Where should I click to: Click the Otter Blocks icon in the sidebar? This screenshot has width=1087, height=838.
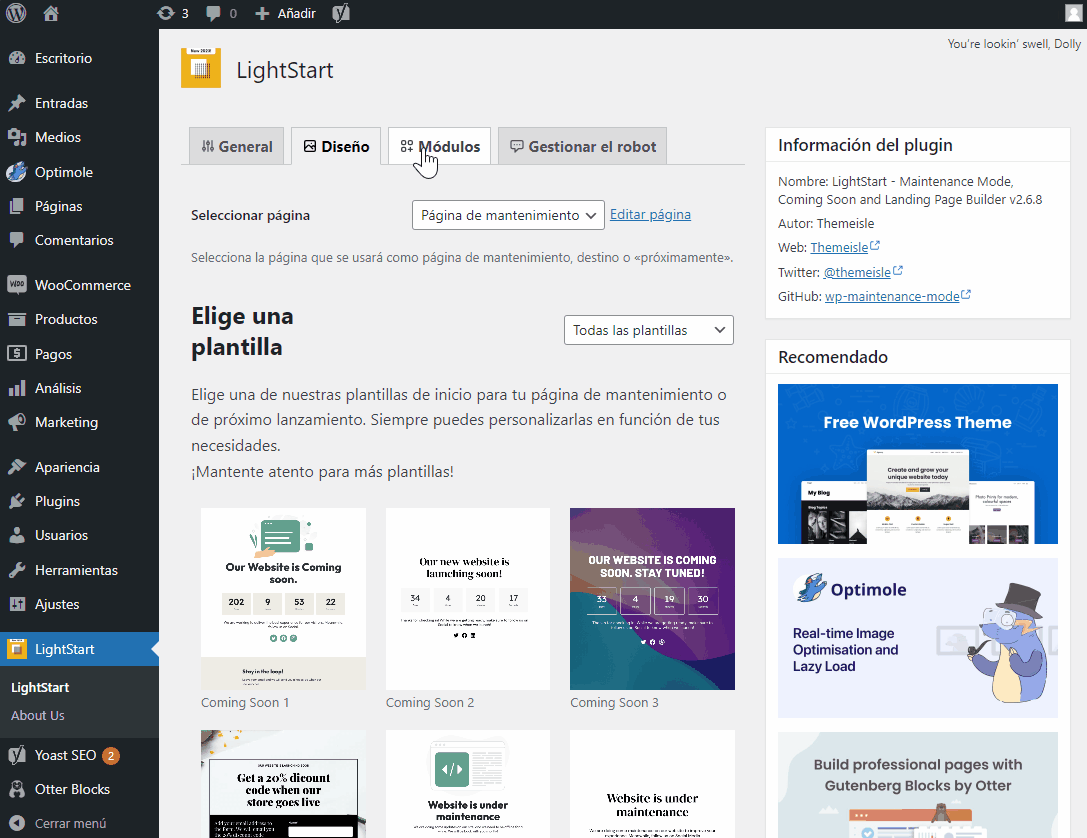(17, 789)
